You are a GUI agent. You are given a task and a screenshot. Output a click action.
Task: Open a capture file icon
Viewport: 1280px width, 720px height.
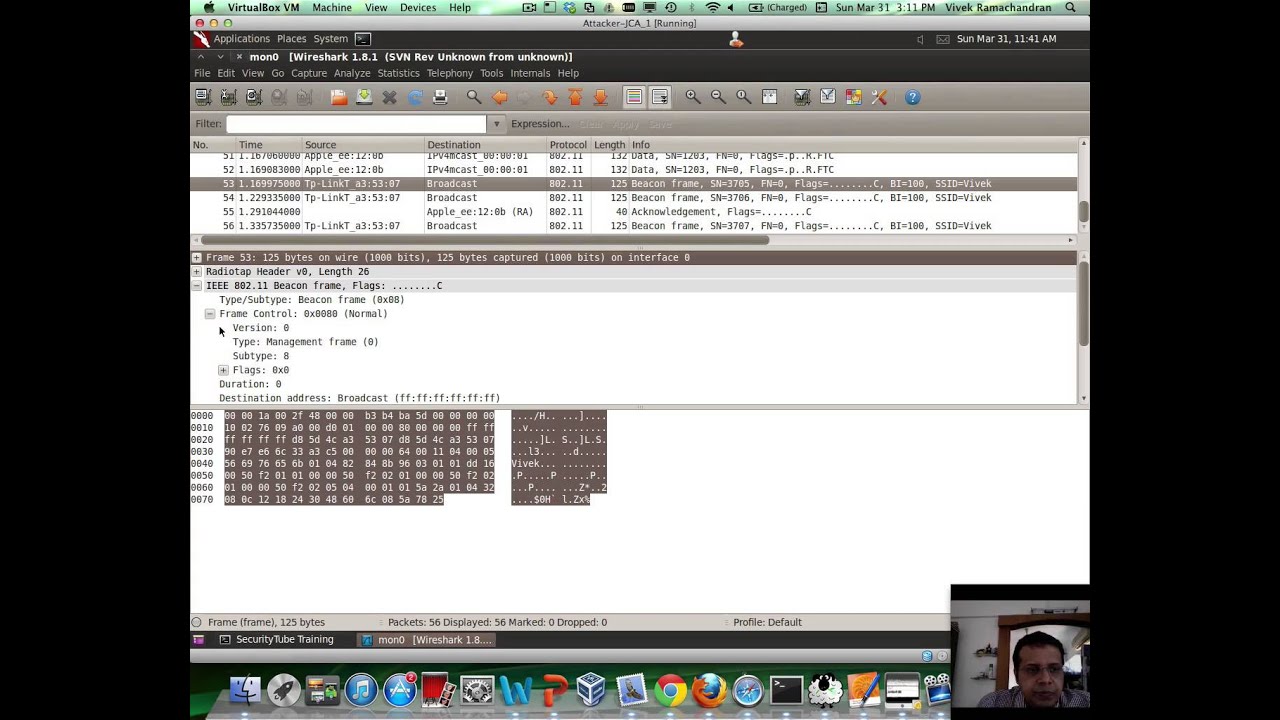(338, 97)
